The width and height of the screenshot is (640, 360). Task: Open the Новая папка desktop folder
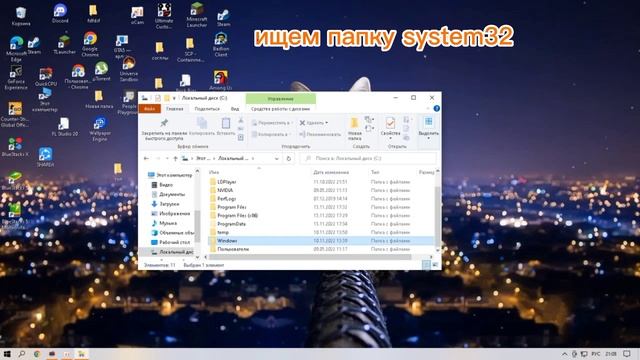99,100
